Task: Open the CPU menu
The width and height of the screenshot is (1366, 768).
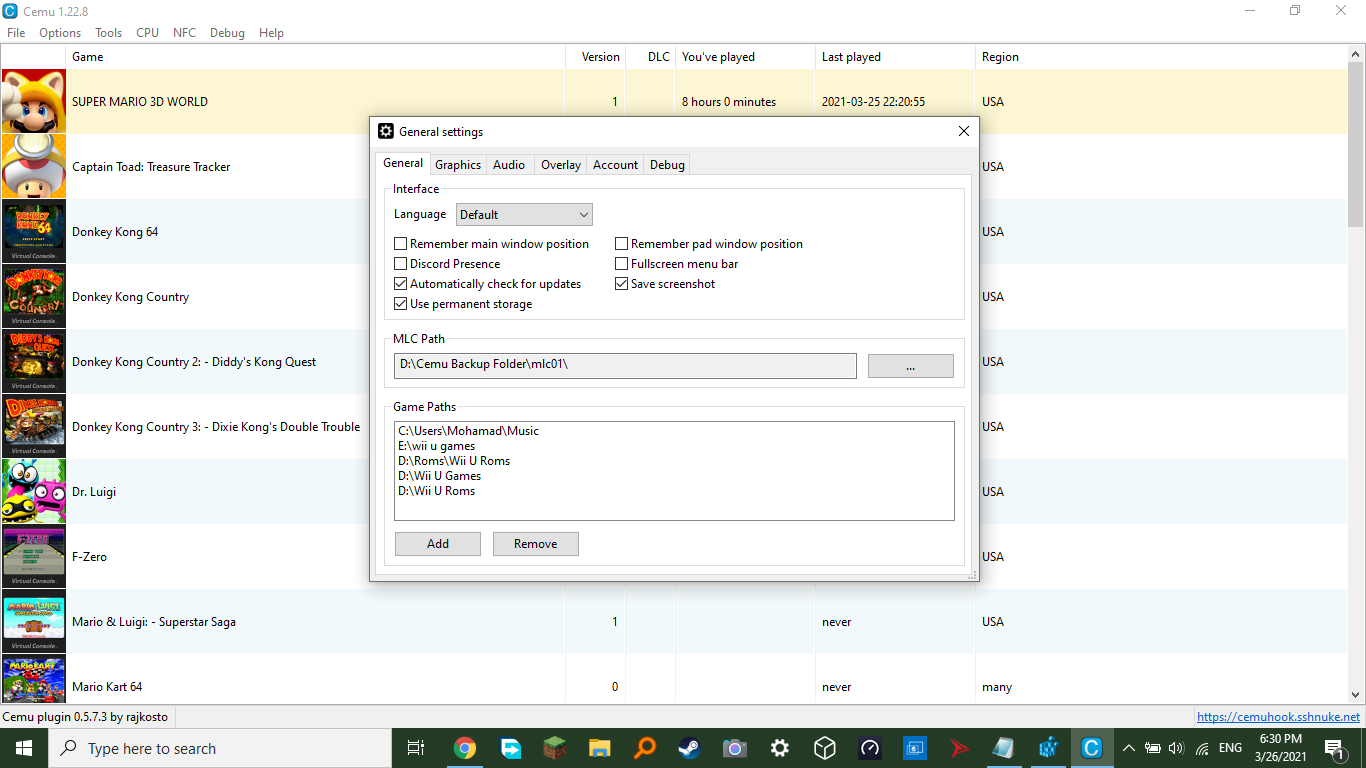Action: coord(148,33)
